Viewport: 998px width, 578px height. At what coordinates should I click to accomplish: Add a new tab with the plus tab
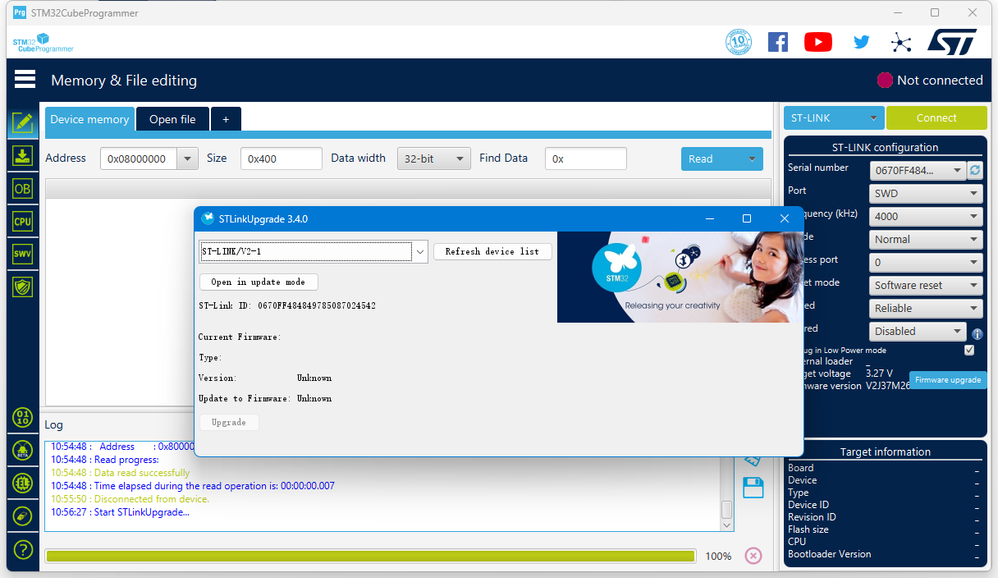tap(225, 119)
